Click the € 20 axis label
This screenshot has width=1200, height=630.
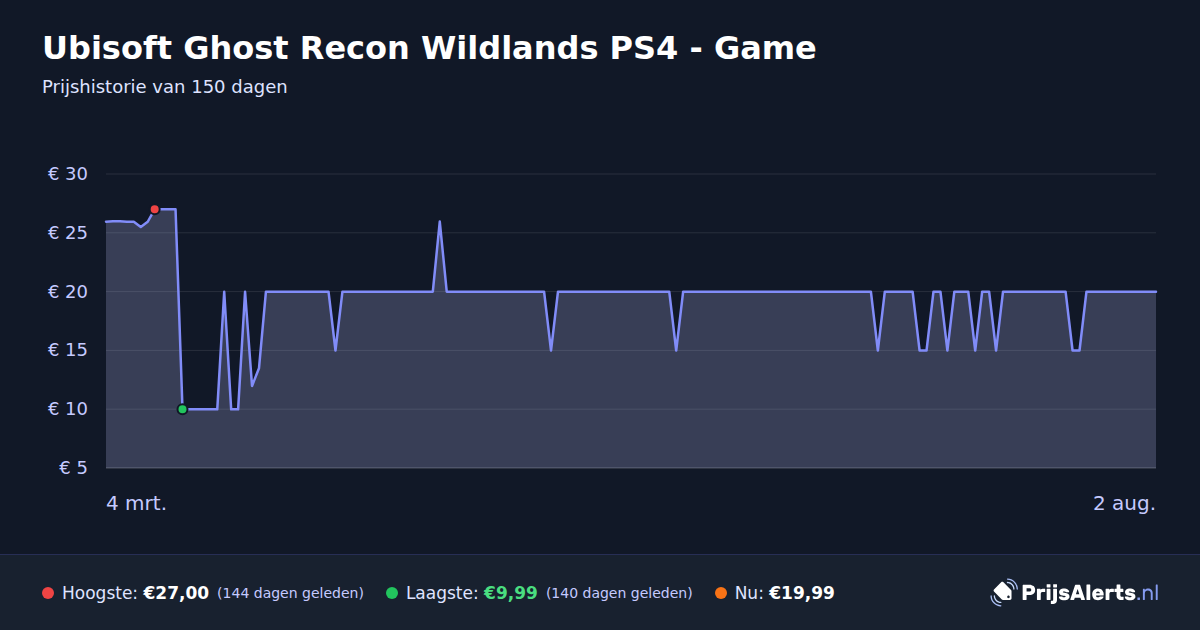68,292
